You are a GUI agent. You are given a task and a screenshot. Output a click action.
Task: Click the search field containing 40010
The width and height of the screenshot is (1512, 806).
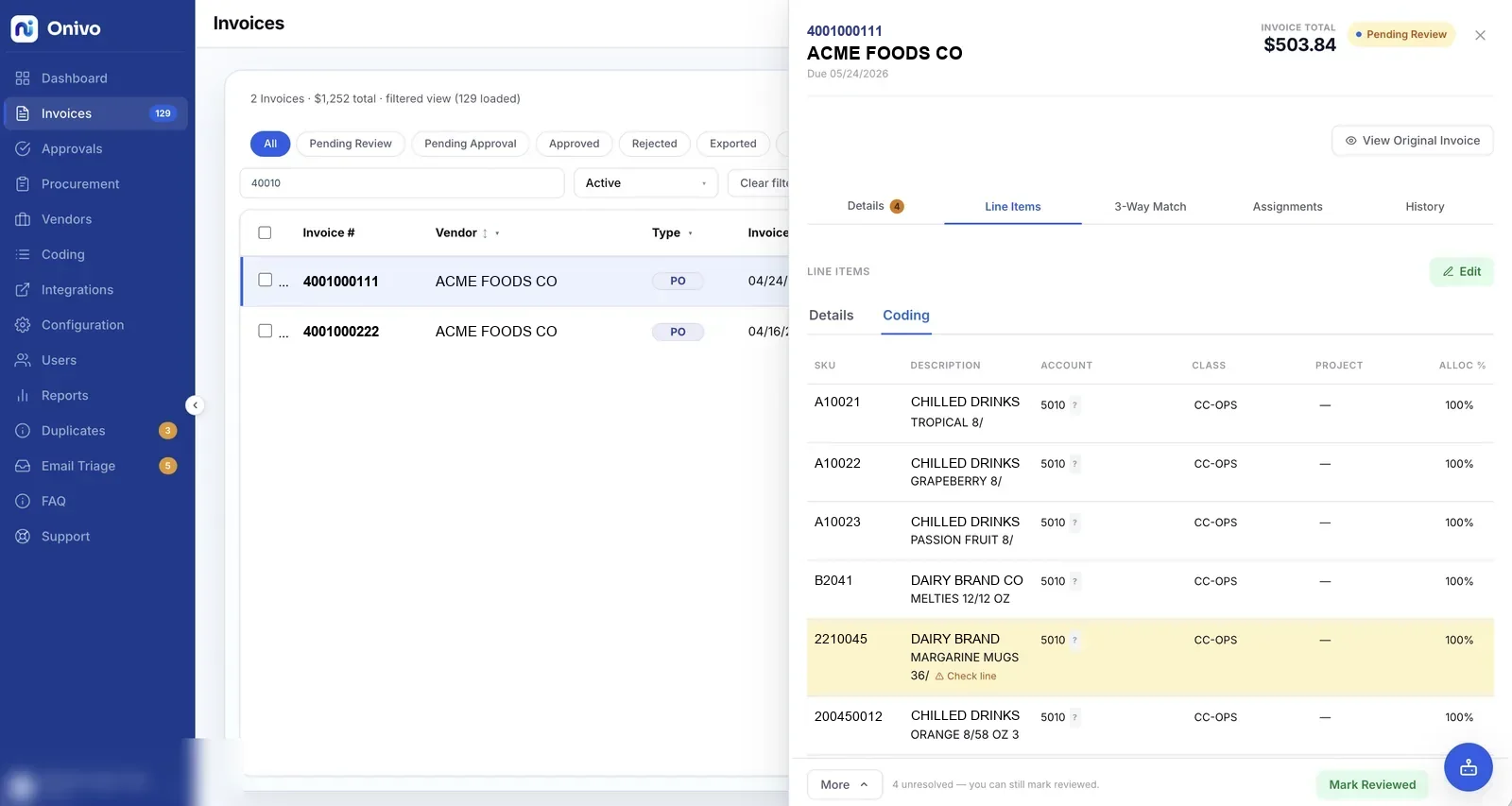tap(402, 183)
